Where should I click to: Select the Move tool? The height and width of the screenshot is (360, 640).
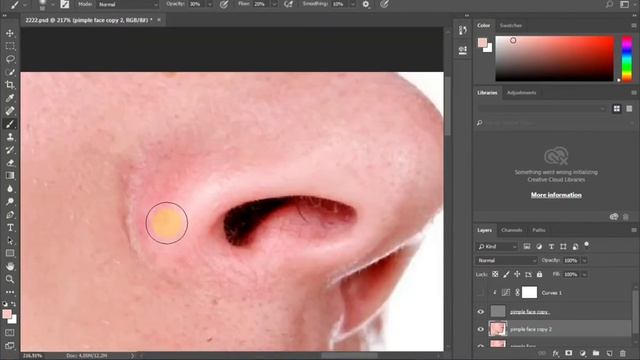click(10, 33)
